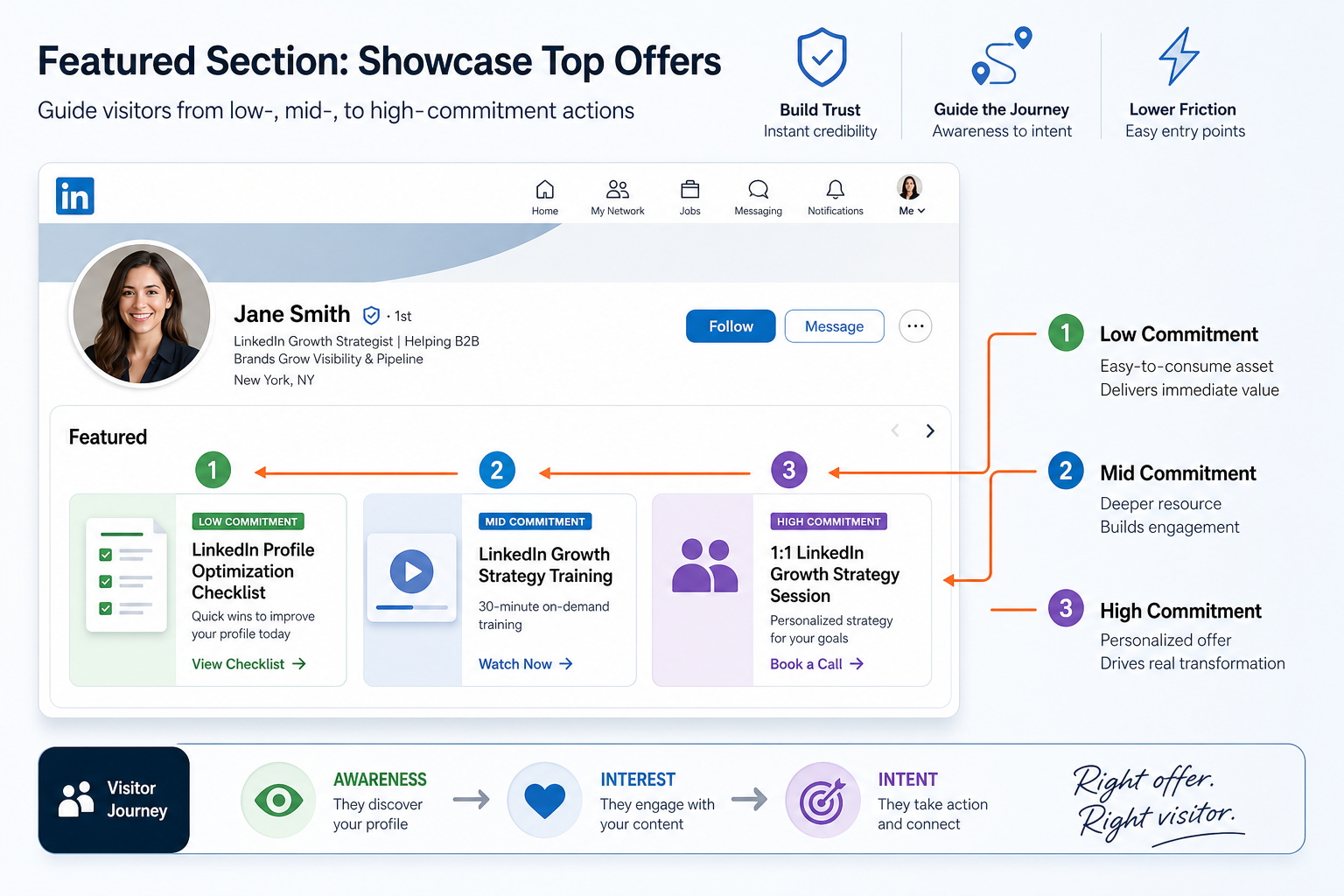The width and height of the screenshot is (1344, 896).
Task: Click the 1:1 LinkedIn Growth Strategy Session title
Action: pyautogui.click(x=835, y=574)
